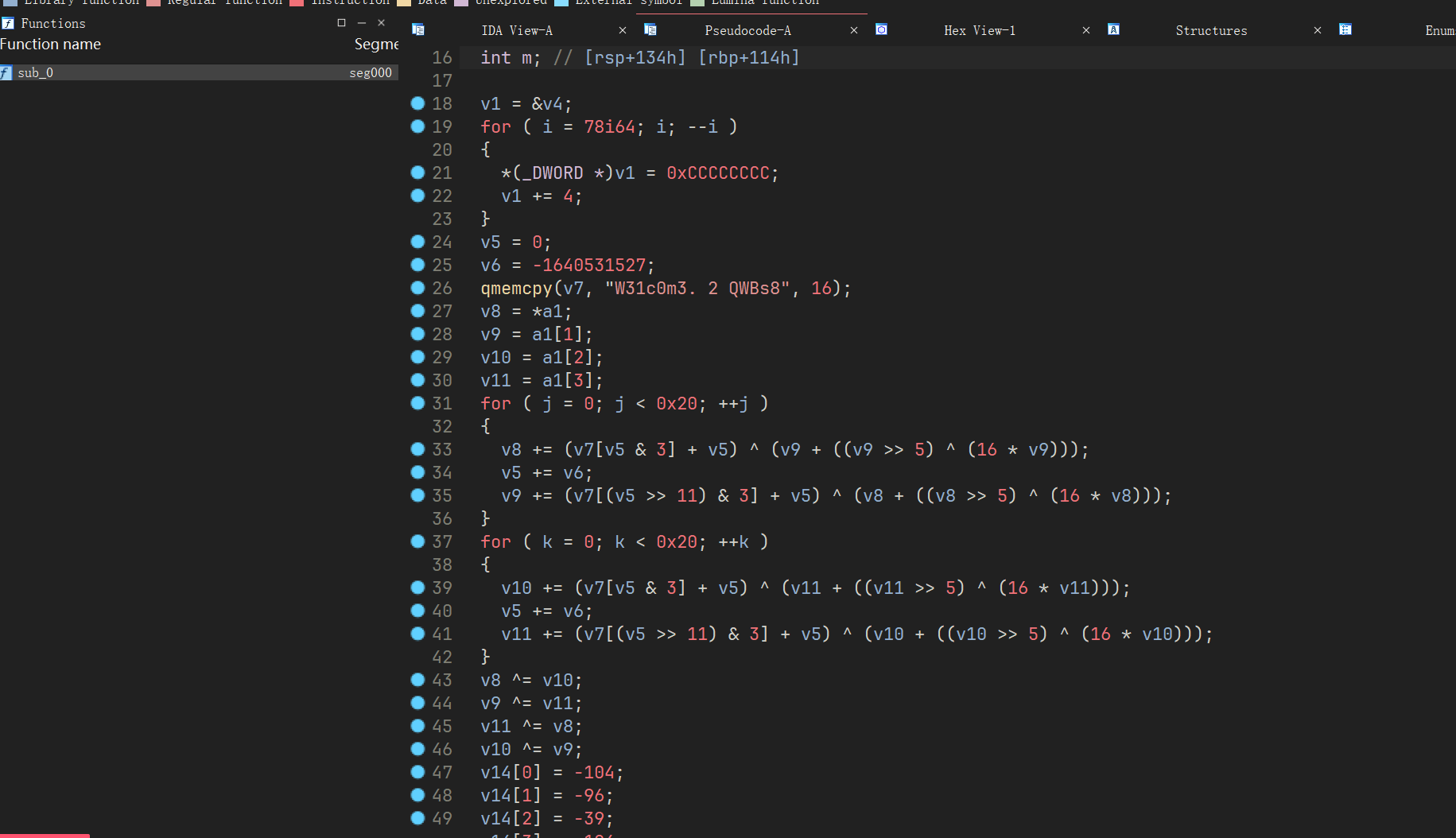Open the Hex View-1 tab
Image resolution: width=1456 pixels, height=838 pixels.
coord(979,30)
